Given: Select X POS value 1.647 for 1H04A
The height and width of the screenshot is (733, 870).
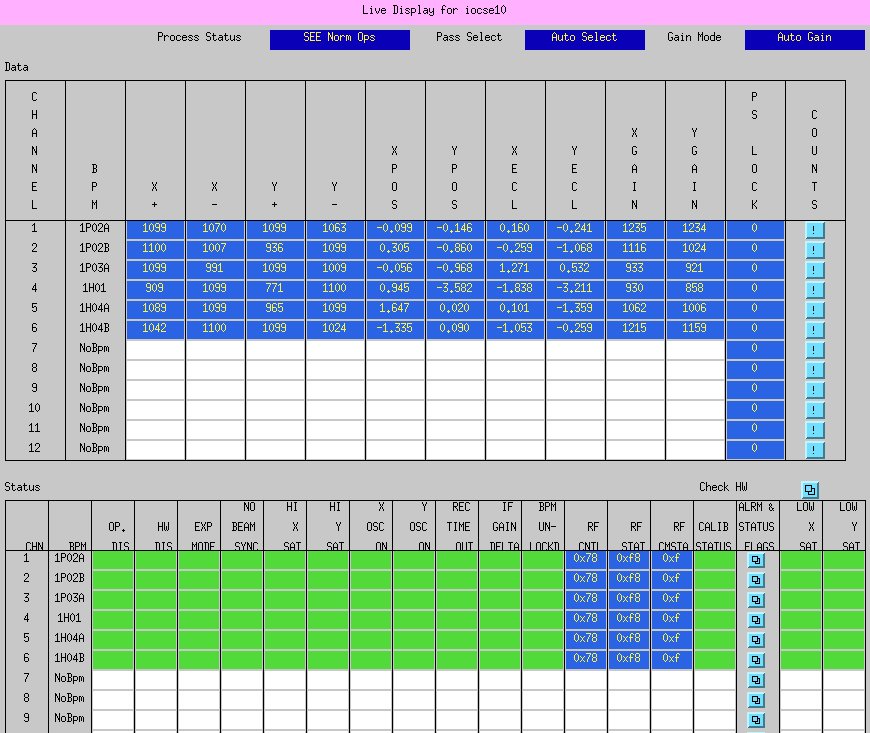Looking at the screenshot, I should pyautogui.click(x=394, y=310).
